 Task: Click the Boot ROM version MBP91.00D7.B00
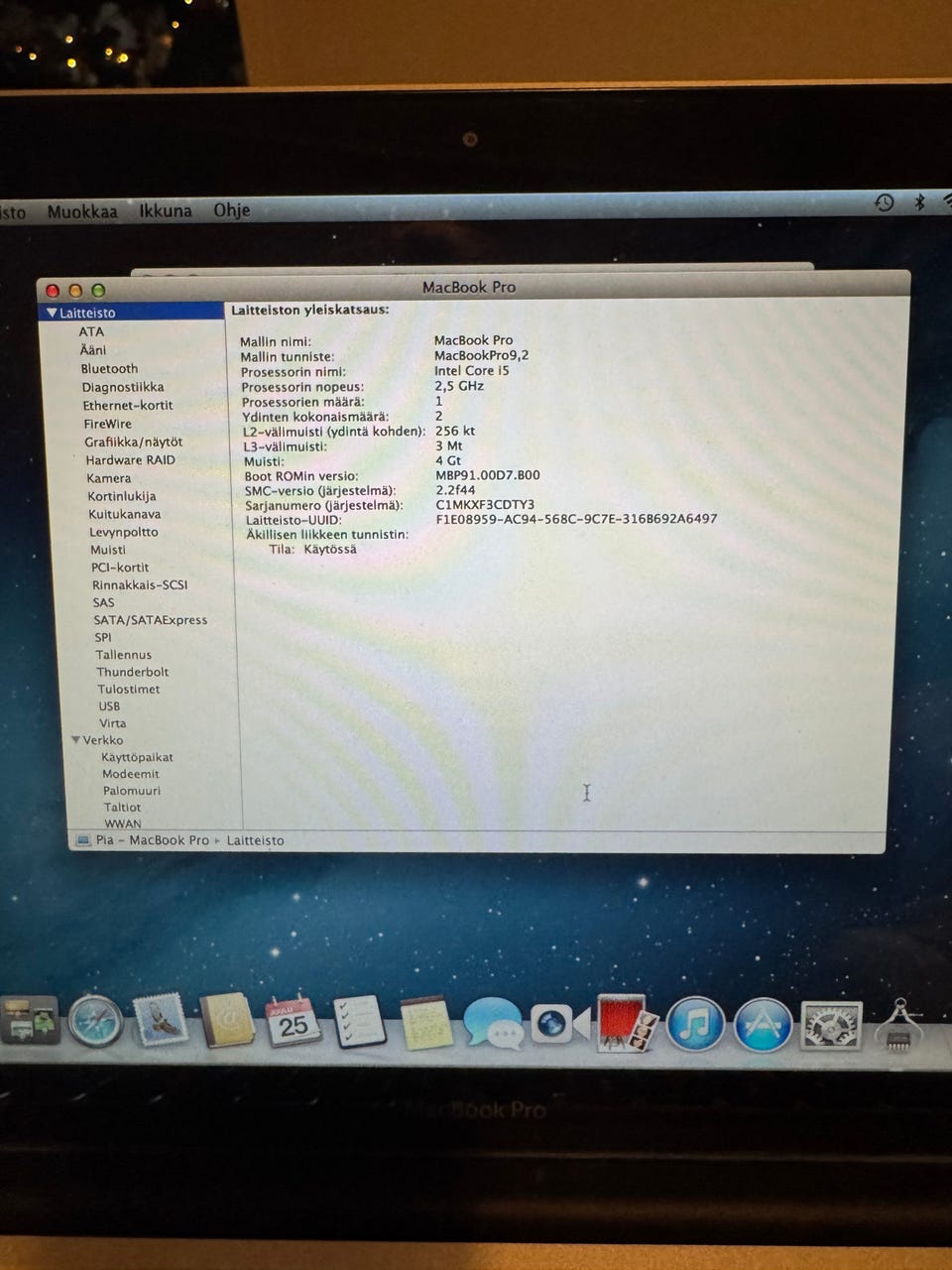click(488, 475)
